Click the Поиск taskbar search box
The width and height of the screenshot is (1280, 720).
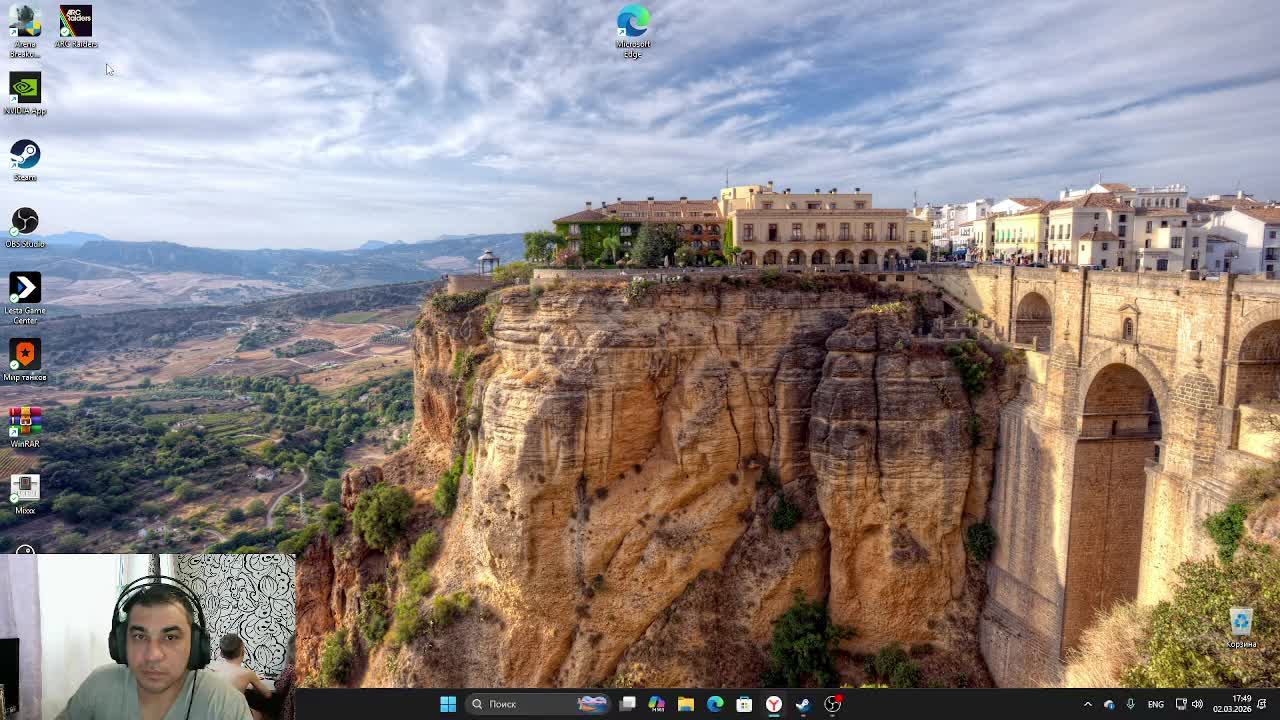540,704
